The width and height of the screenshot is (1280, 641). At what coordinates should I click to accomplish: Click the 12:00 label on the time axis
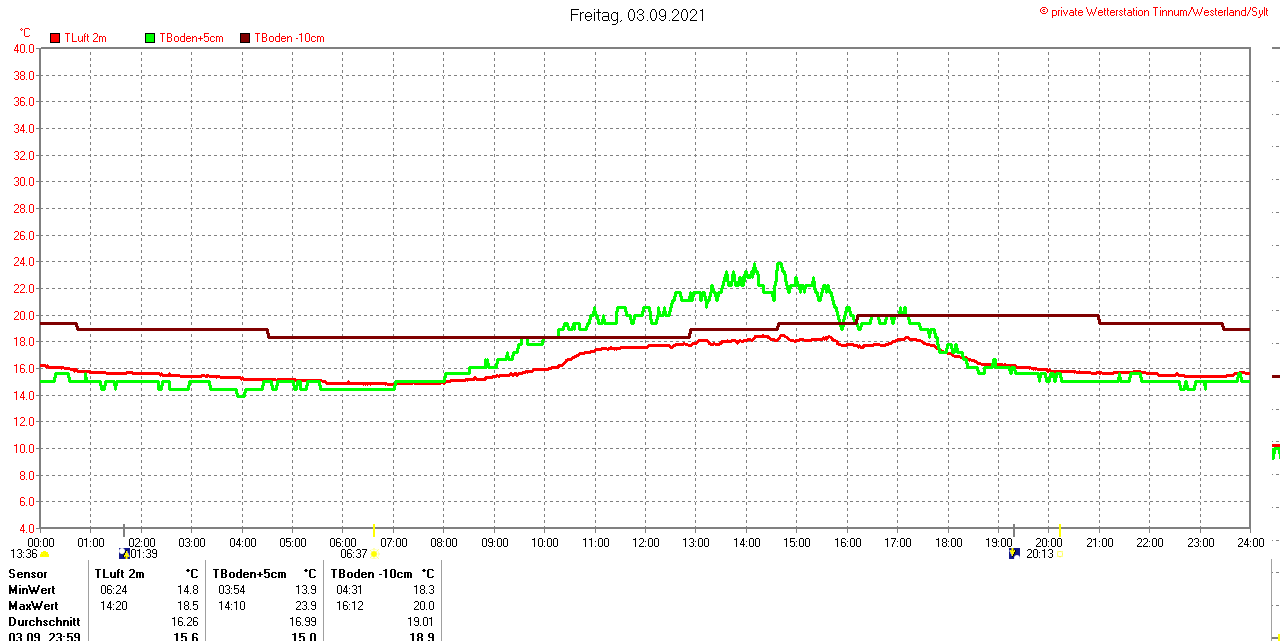[645, 543]
